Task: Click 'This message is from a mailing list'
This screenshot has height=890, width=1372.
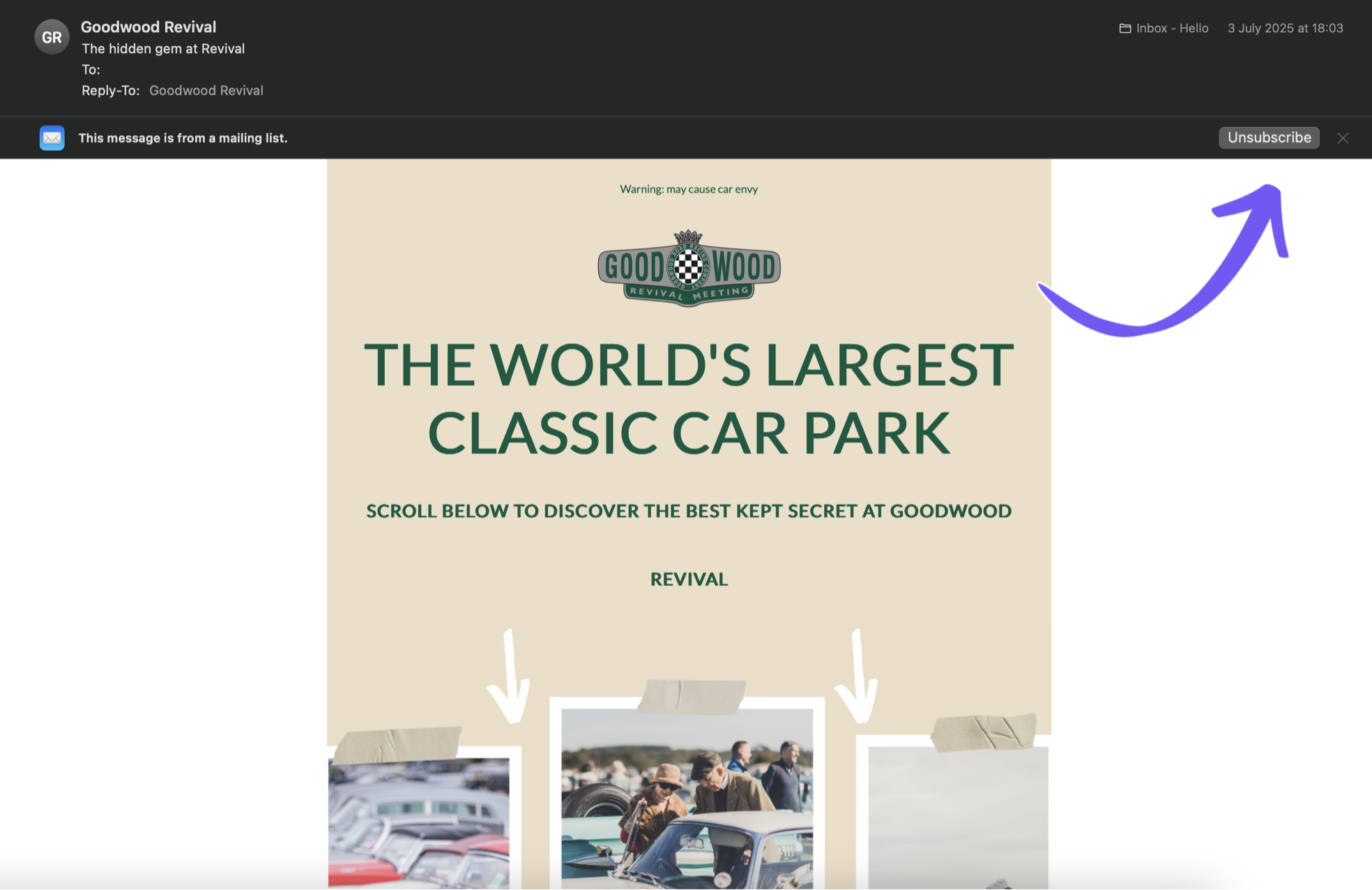Action: 183,138
